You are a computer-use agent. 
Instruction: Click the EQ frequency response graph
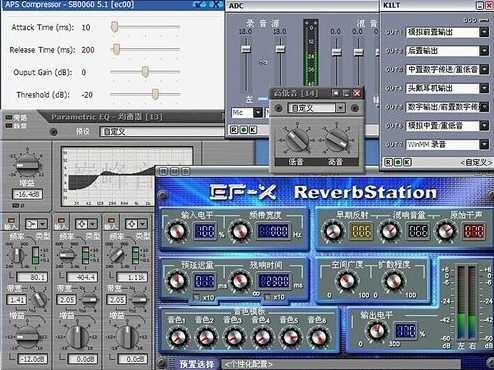[x=127, y=178]
